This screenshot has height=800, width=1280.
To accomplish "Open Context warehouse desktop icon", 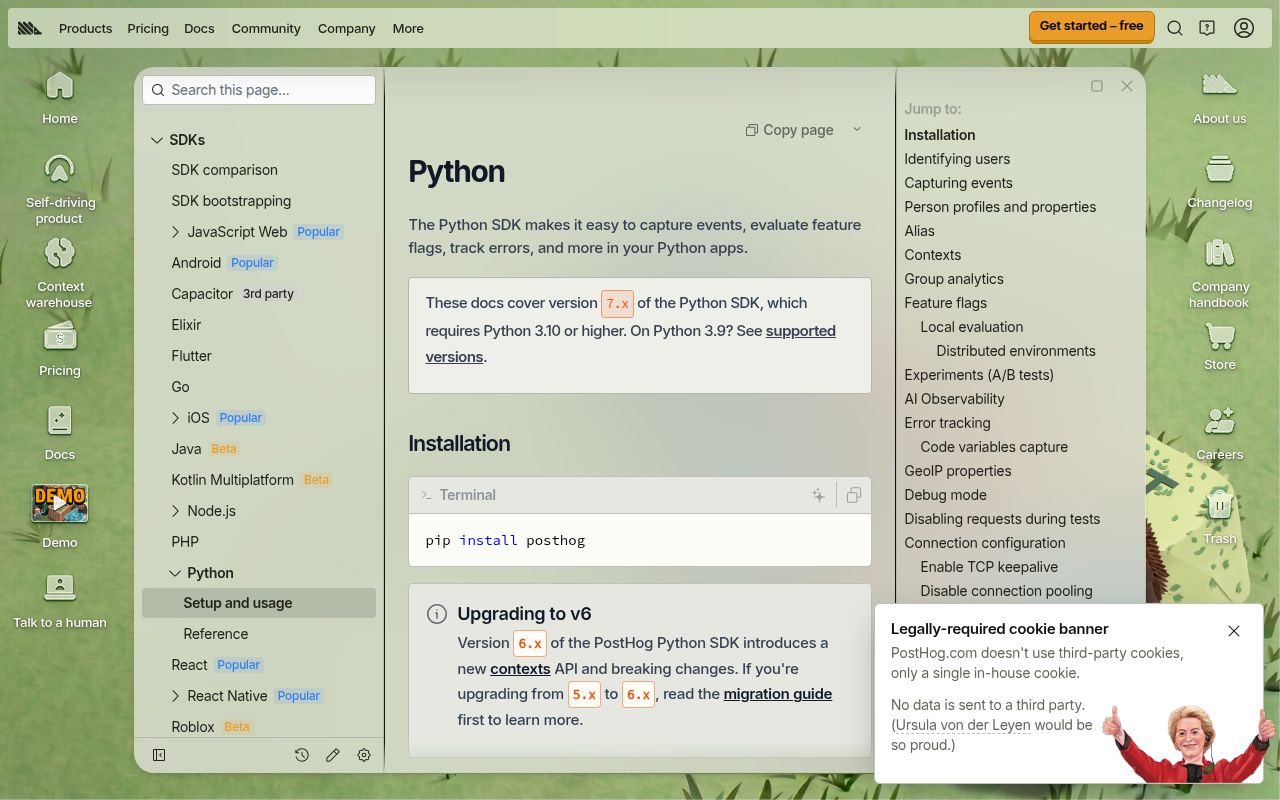I will pyautogui.click(x=60, y=254).
